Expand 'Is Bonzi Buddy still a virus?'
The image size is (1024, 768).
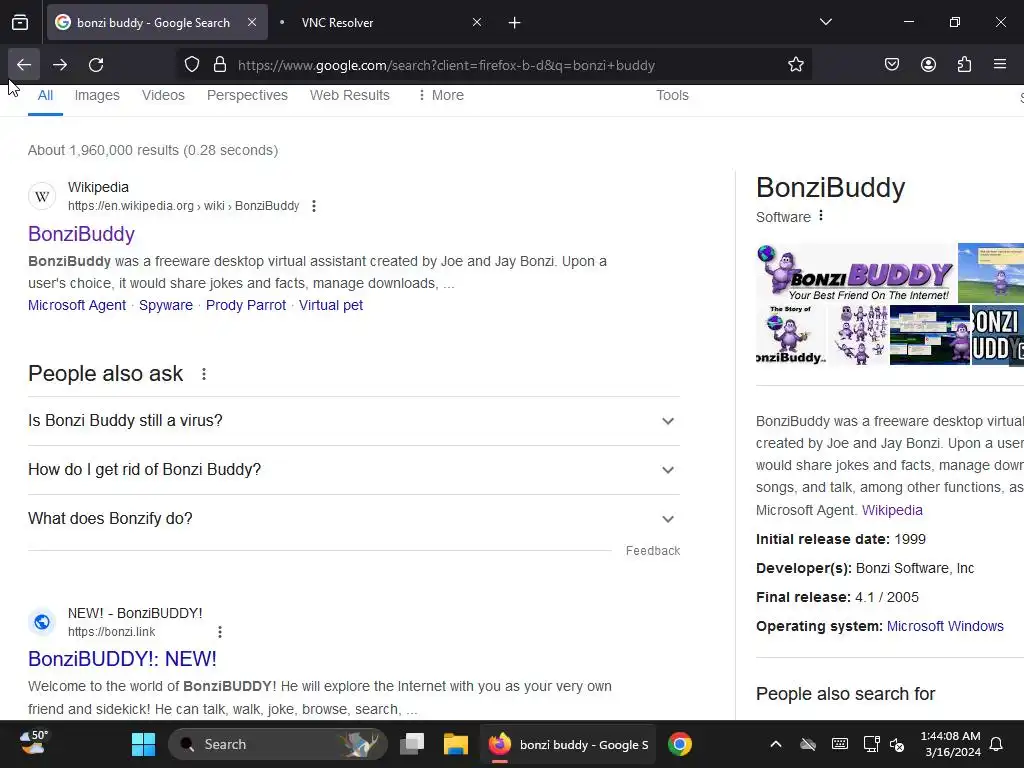[x=354, y=421]
